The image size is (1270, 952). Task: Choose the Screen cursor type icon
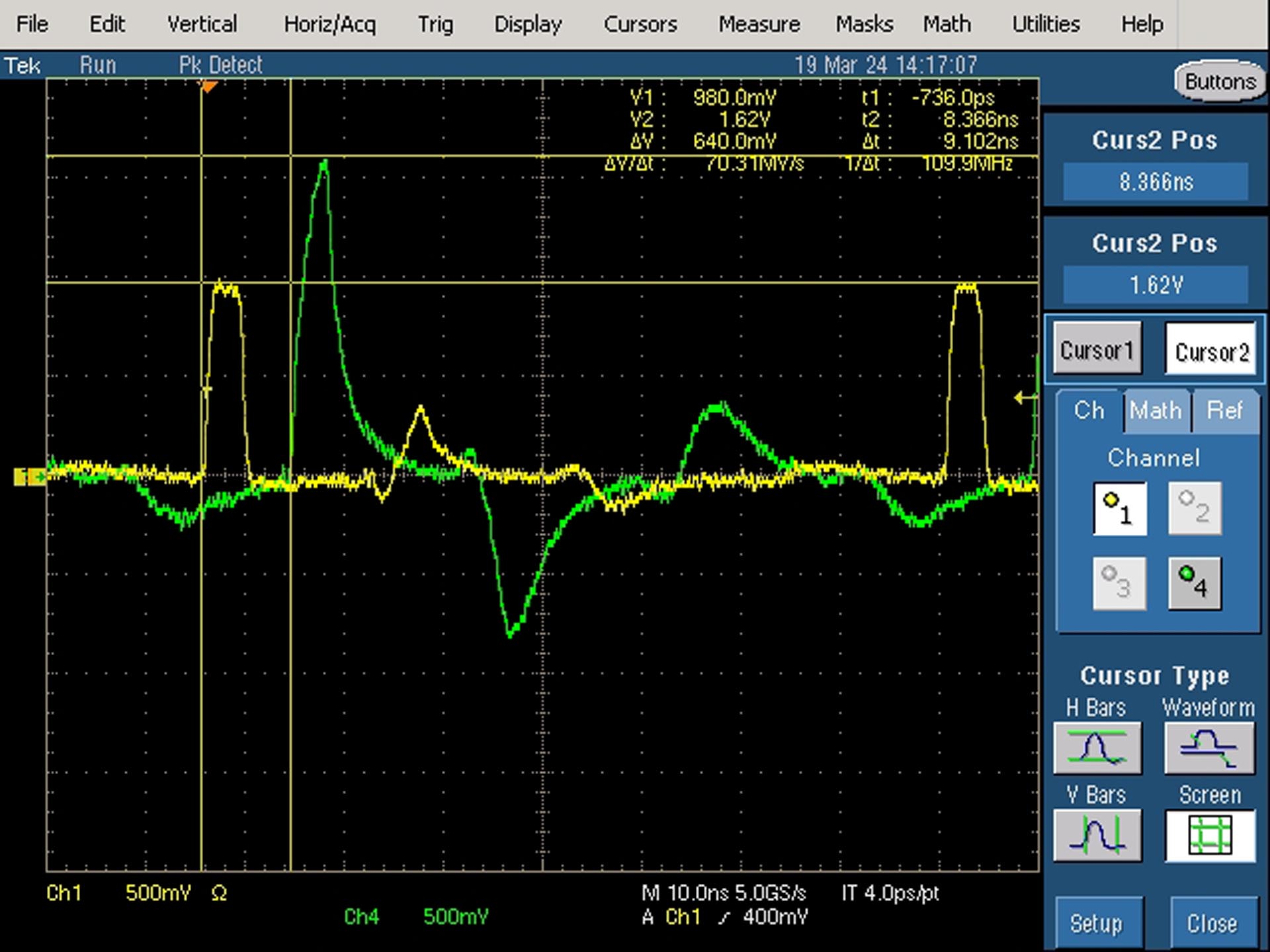(x=1210, y=836)
